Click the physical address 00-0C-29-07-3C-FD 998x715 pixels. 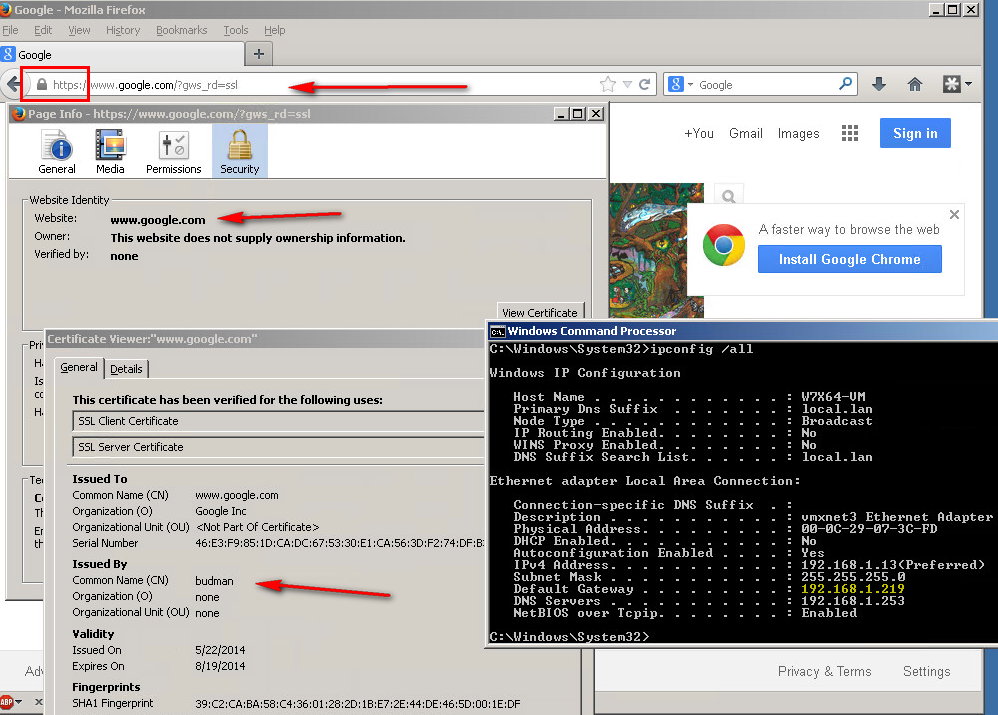[869, 528]
